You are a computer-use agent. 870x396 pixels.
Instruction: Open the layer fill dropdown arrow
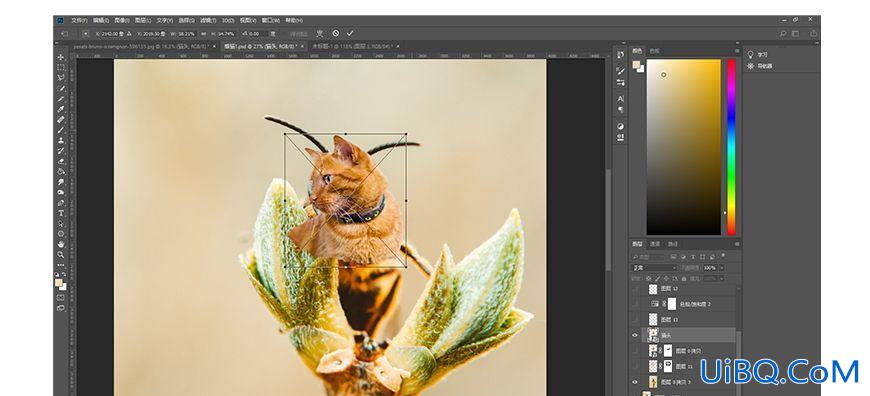tap(722, 278)
